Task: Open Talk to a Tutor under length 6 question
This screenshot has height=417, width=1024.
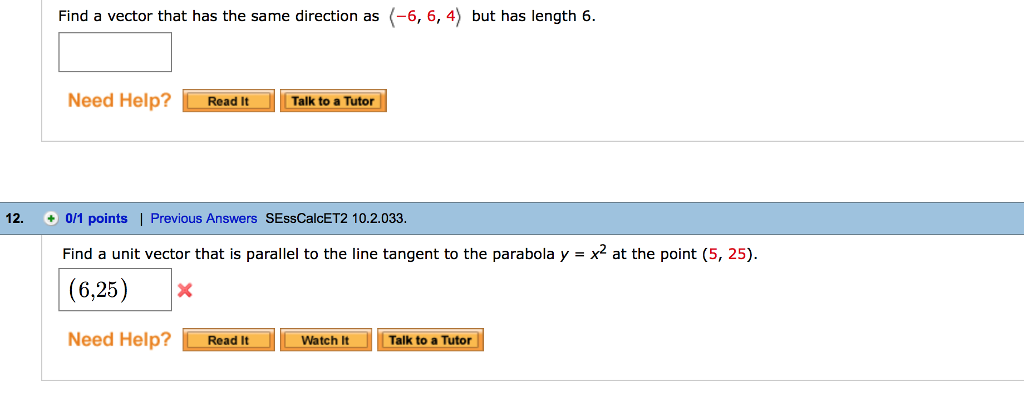Action: (333, 101)
